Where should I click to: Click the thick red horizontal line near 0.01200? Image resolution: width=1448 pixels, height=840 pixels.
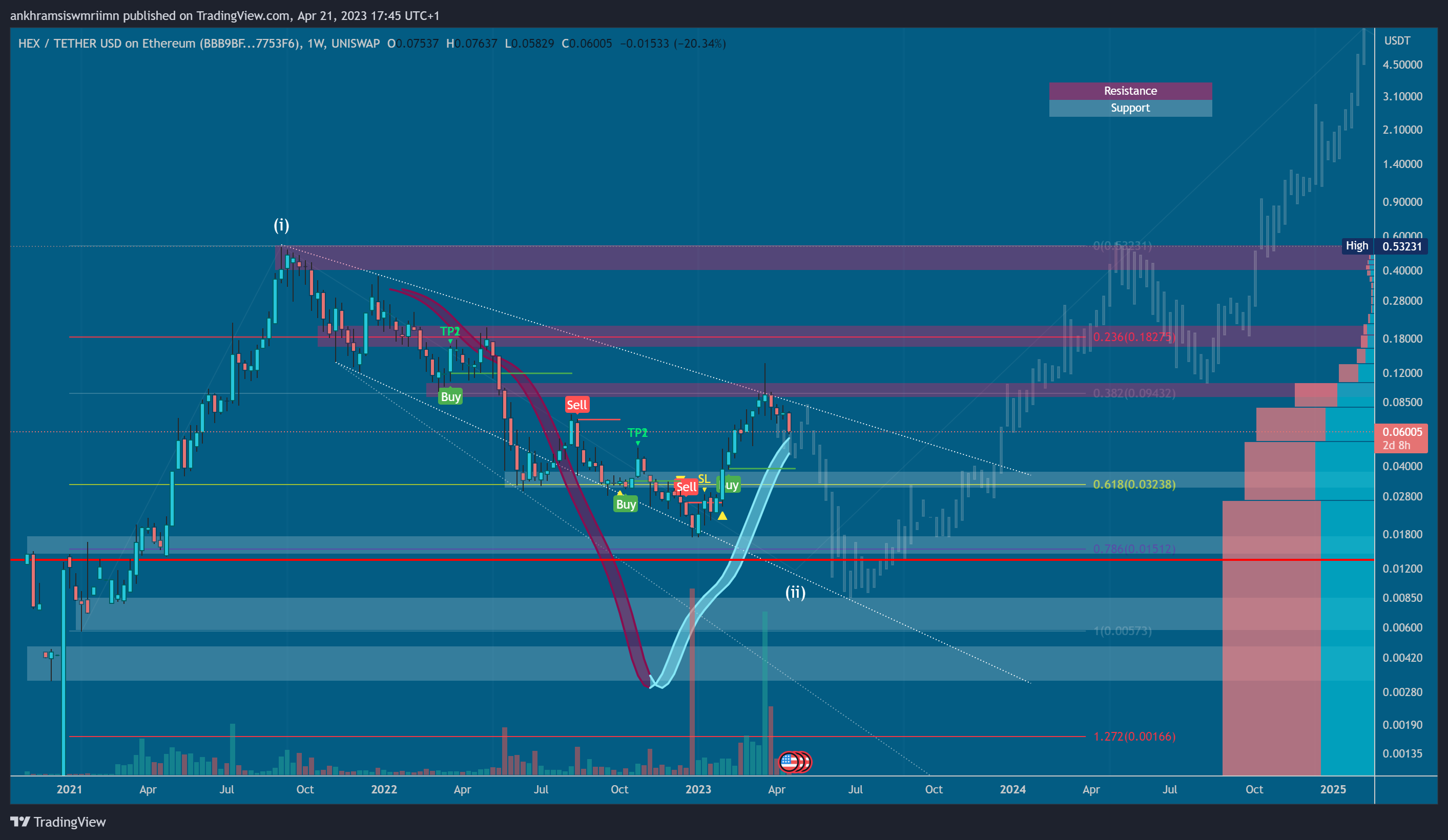coord(692,559)
